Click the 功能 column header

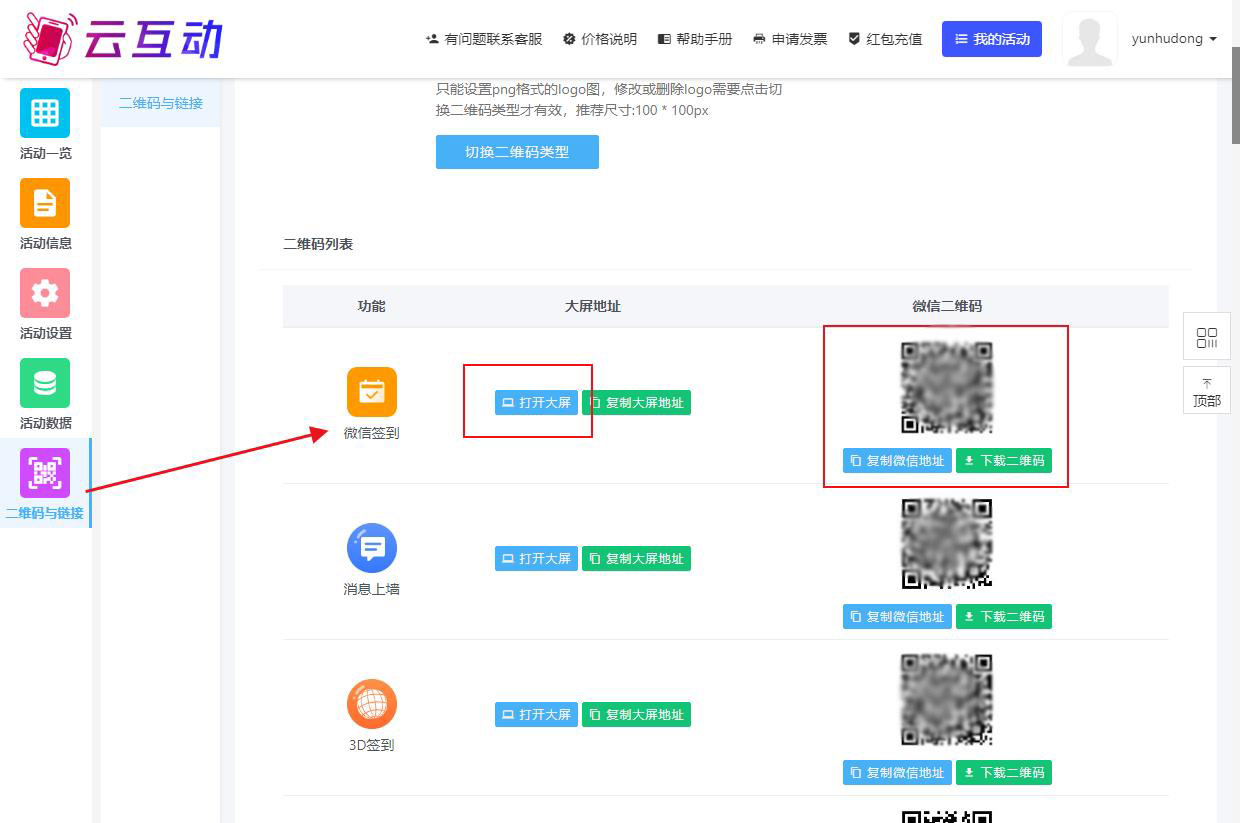coord(372,306)
